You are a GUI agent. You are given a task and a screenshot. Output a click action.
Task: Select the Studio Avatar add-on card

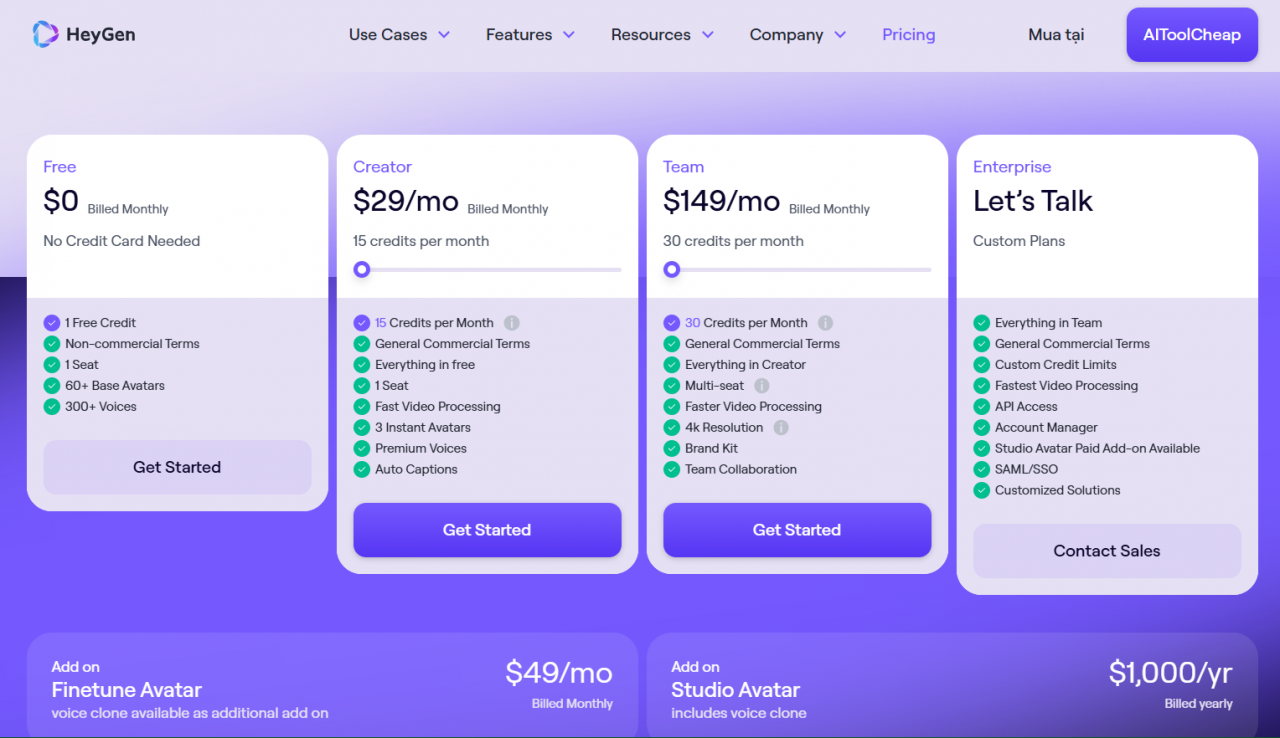tap(952, 685)
